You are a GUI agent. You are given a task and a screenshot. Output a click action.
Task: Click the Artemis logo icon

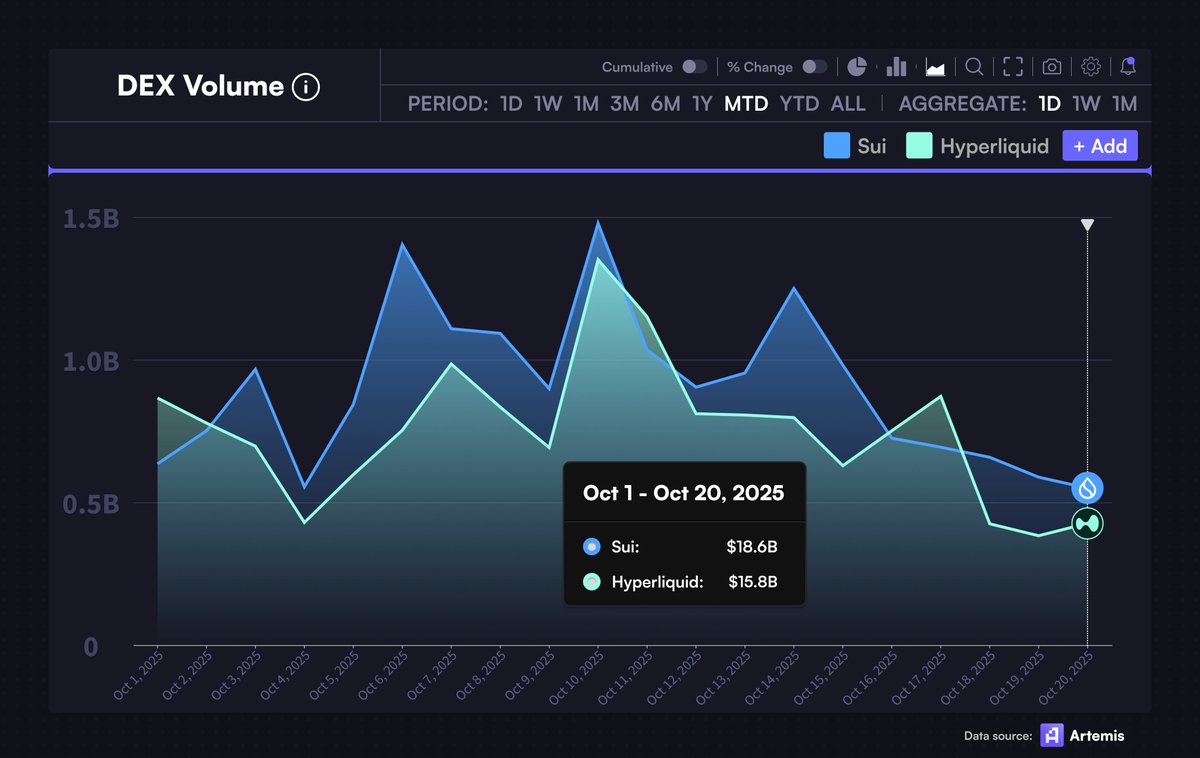click(1052, 735)
